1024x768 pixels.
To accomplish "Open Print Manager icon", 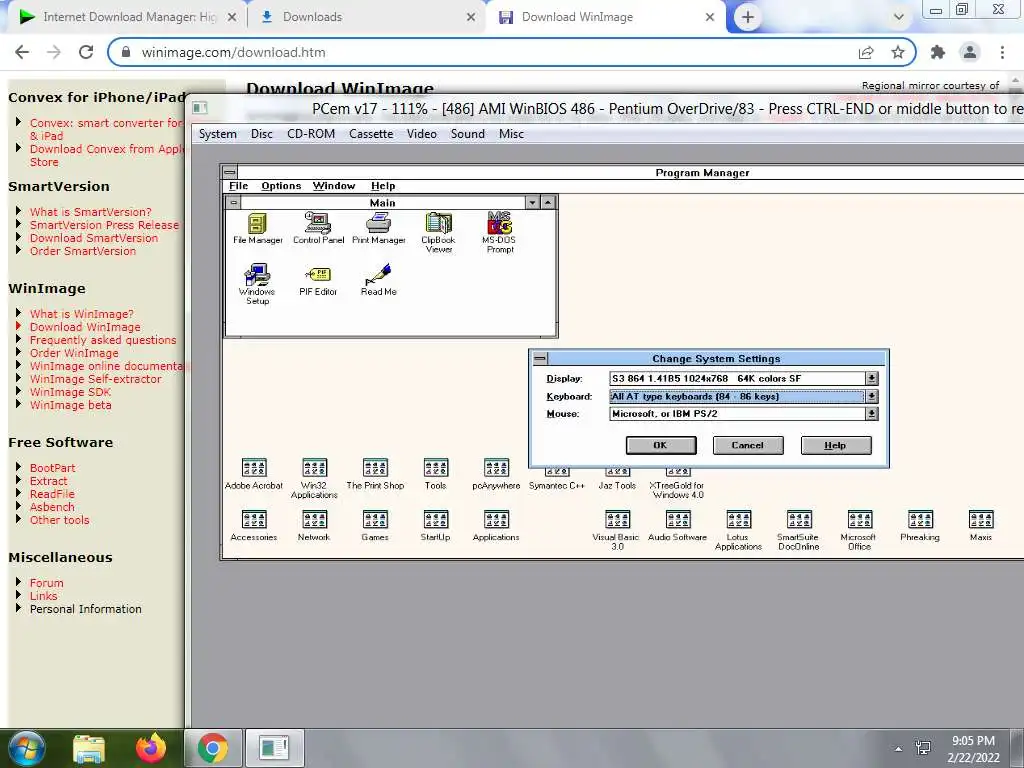I will point(379,229).
